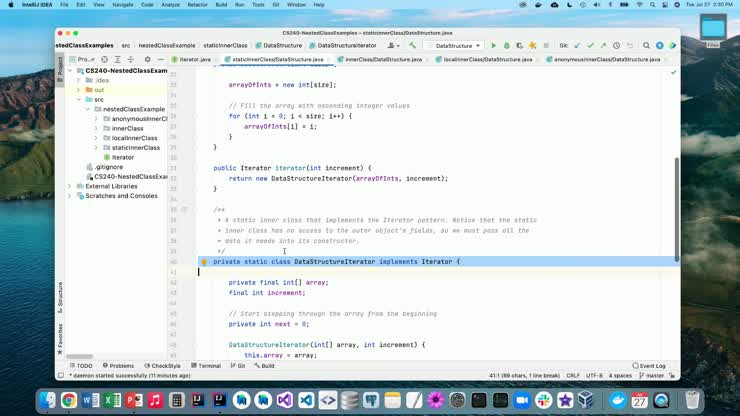Click the intention lightbulb on line 40
The image size is (740, 416).
click(204, 262)
